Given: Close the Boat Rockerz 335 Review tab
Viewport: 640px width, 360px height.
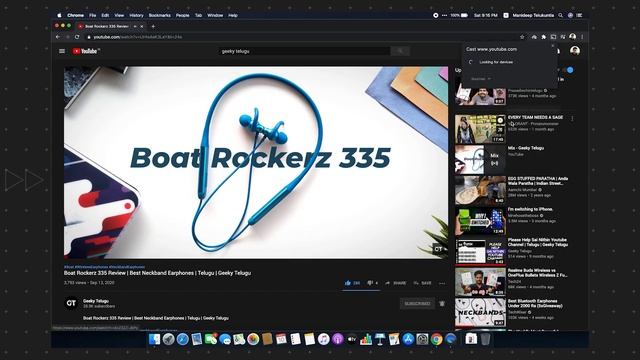Looking at the screenshot, I should pyautogui.click(x=142, y=26).
